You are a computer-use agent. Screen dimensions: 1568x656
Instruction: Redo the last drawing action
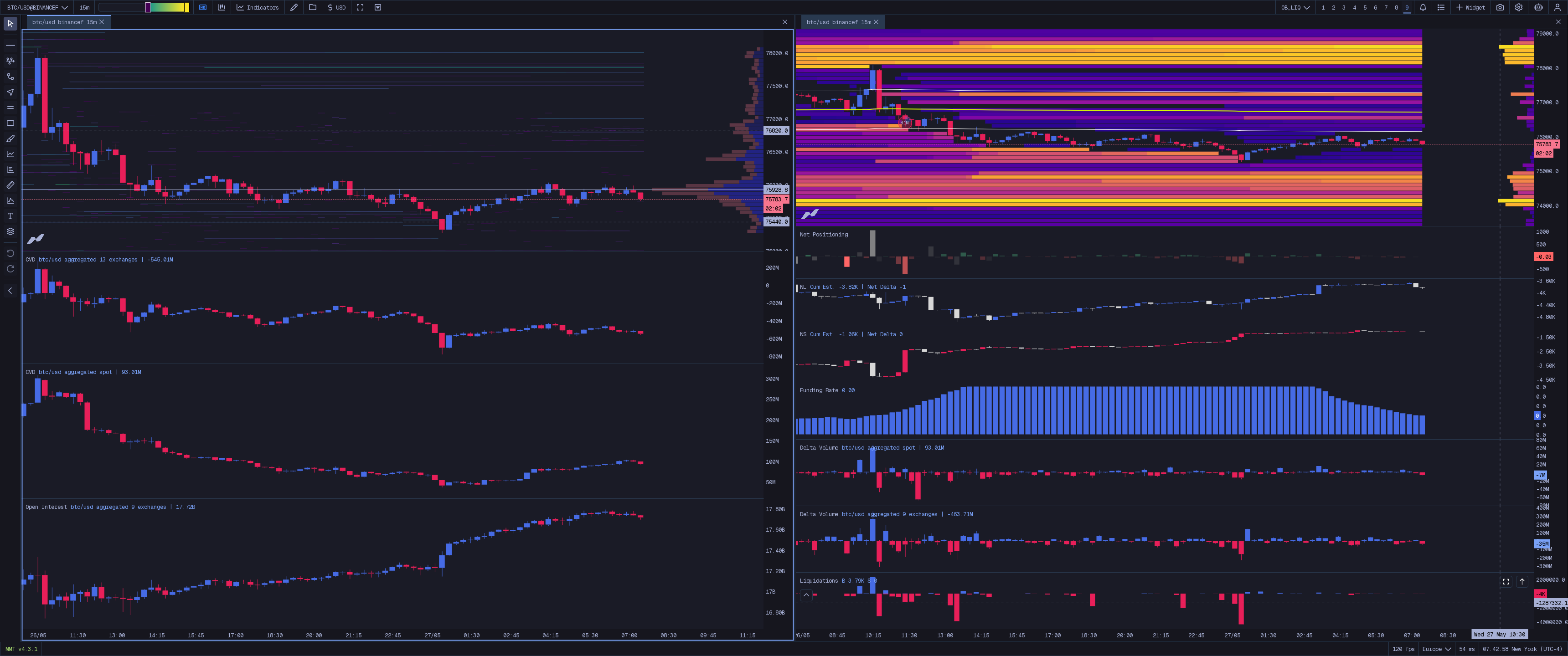10,268
